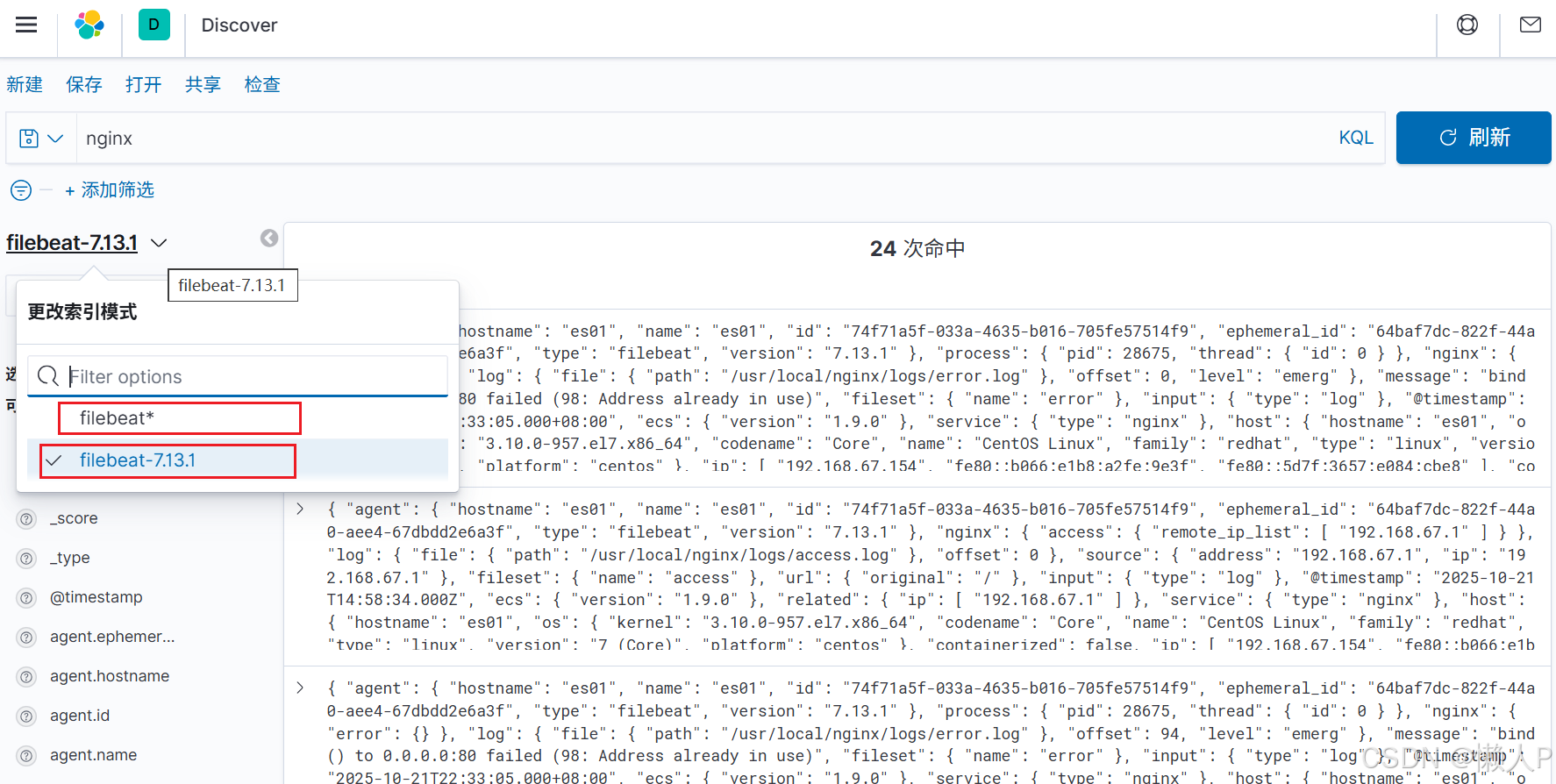Toggle the filebeat-7.13.1 index pattern dropdown

[87, 243]
